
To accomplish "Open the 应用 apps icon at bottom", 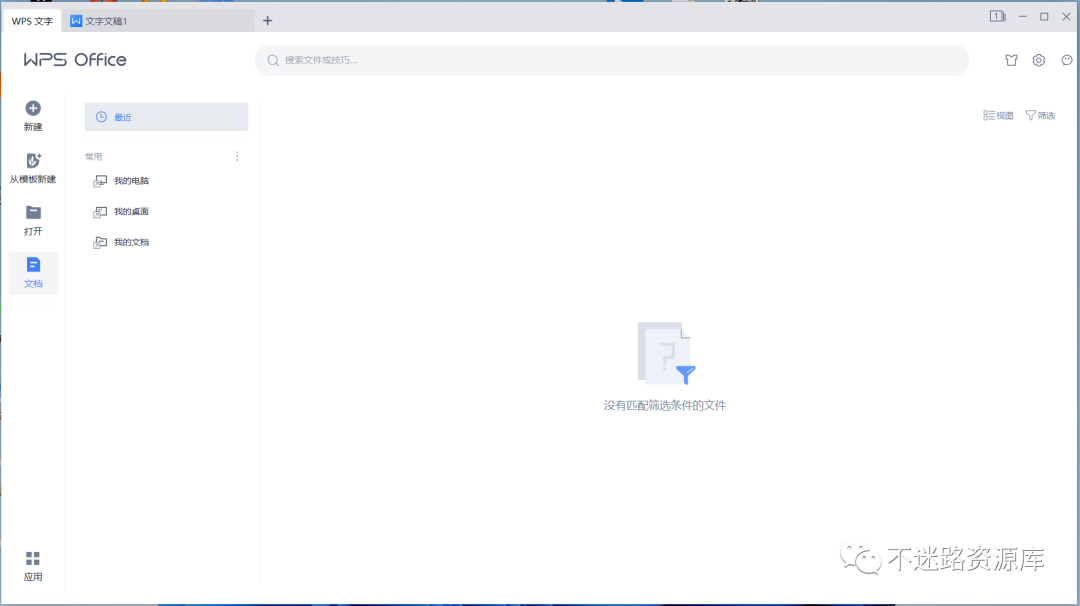I will (x=33, y=563).
